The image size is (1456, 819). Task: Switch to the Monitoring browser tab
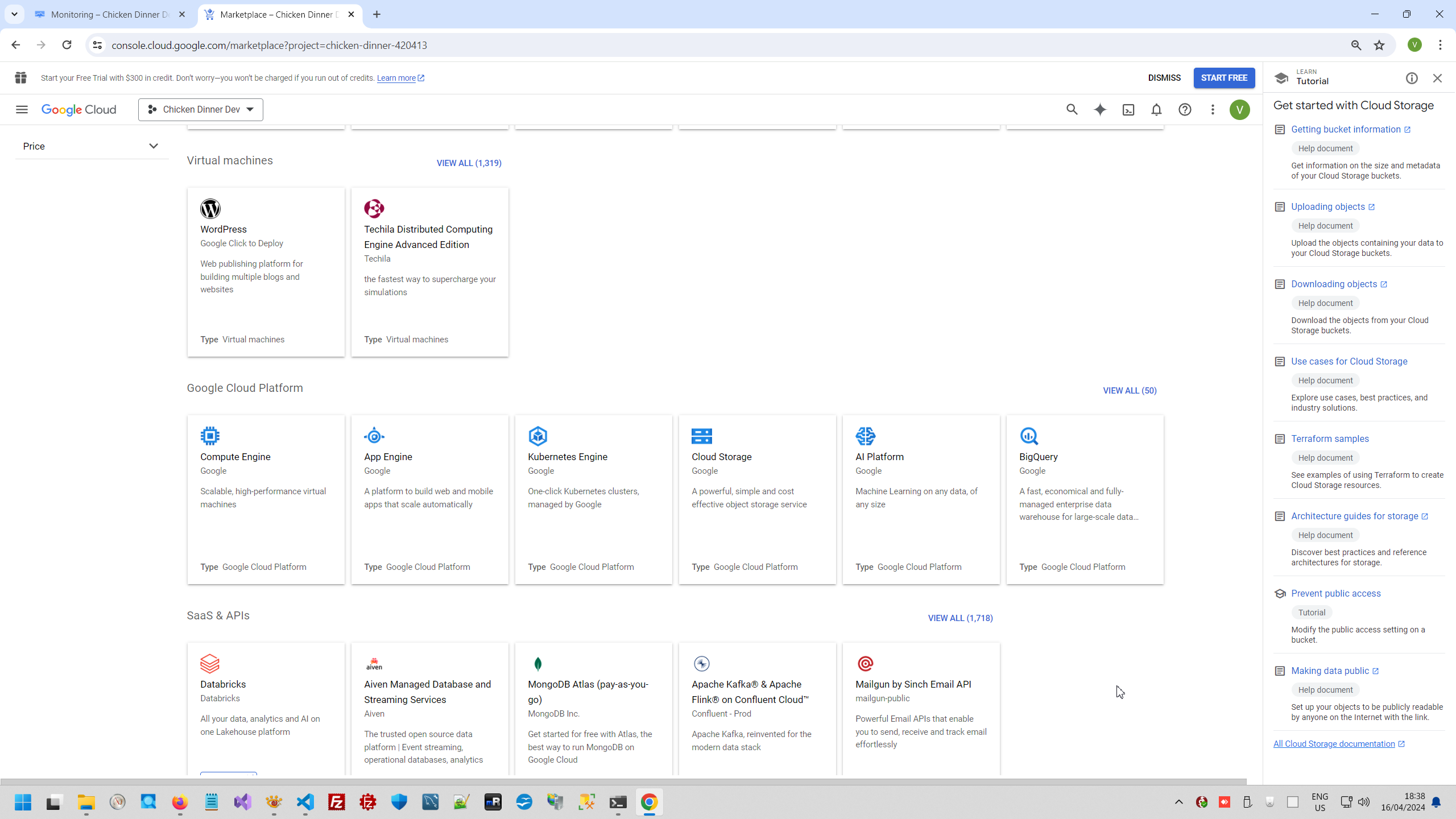[110, 14]
